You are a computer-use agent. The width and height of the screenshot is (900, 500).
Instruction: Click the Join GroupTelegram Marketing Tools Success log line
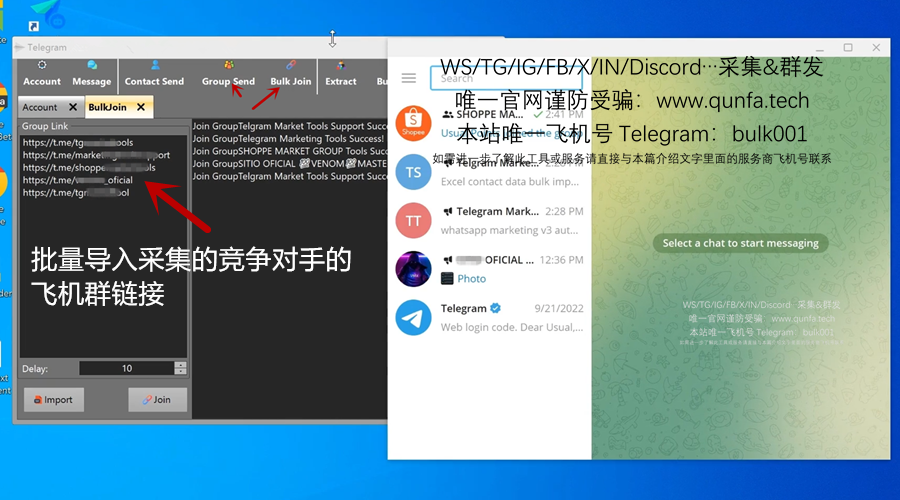288,138
